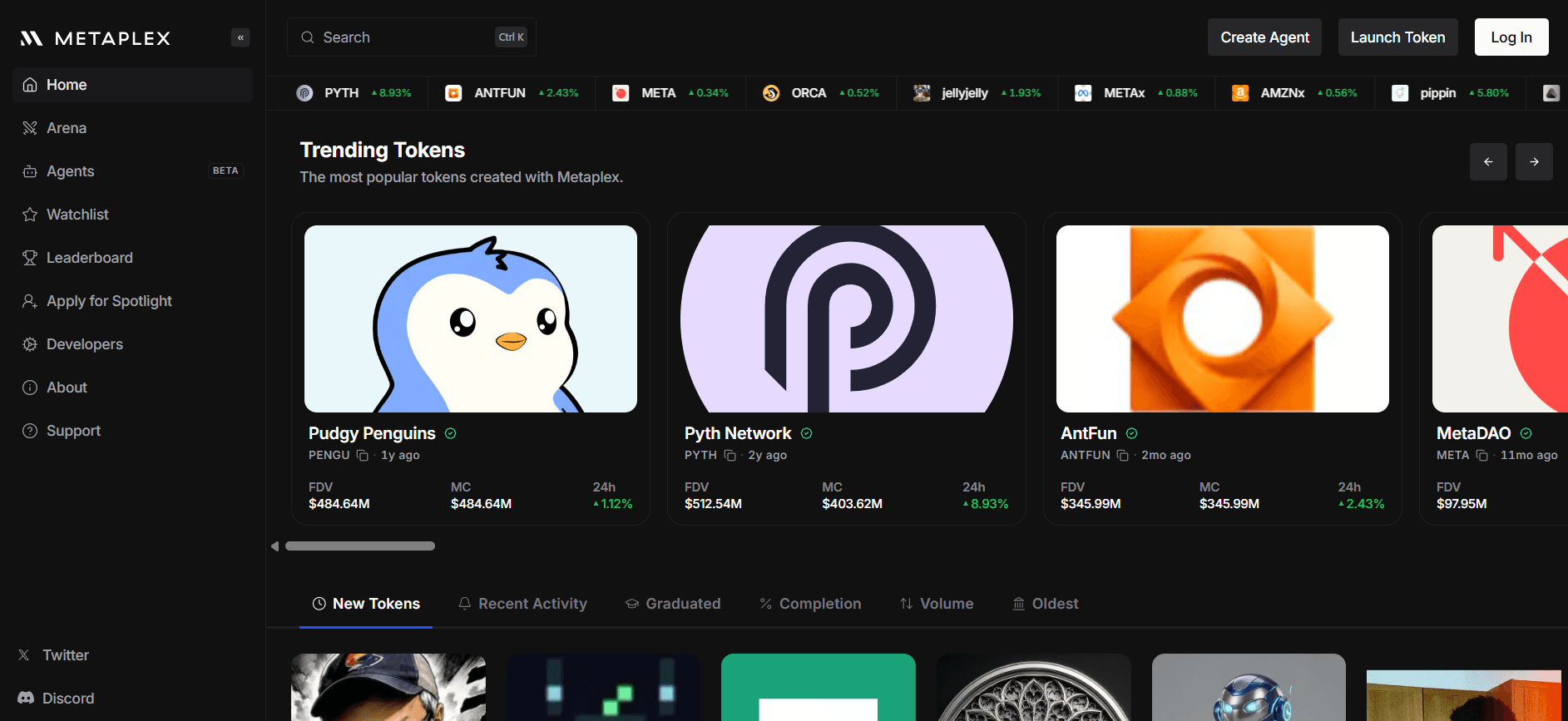Select ORCA in the ticker bar
Image resolution: width=1568 pixels, height=721 pixels.
tap(821, 93)
